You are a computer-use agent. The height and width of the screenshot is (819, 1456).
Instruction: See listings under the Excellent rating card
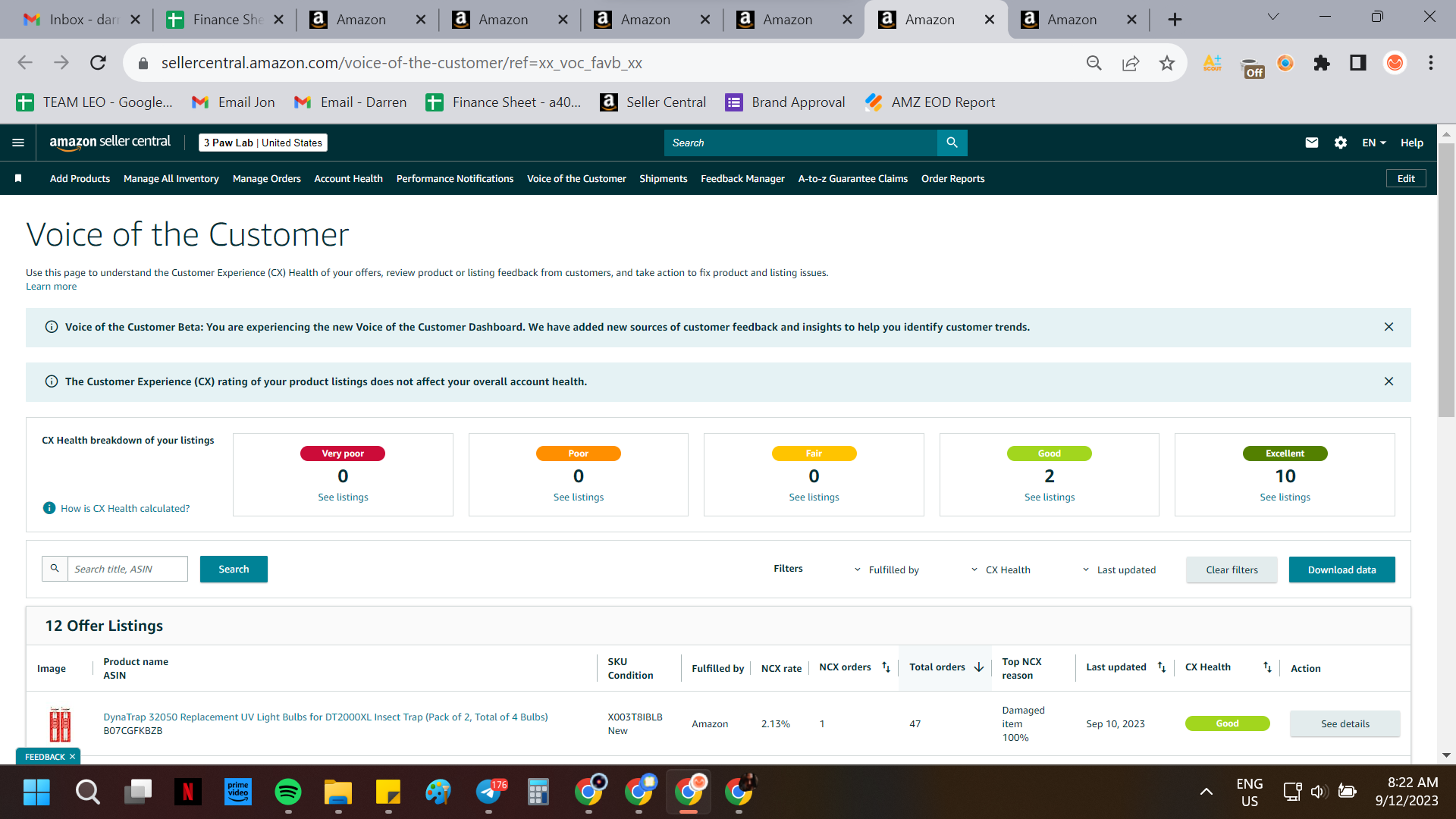tap(1285, 497)
